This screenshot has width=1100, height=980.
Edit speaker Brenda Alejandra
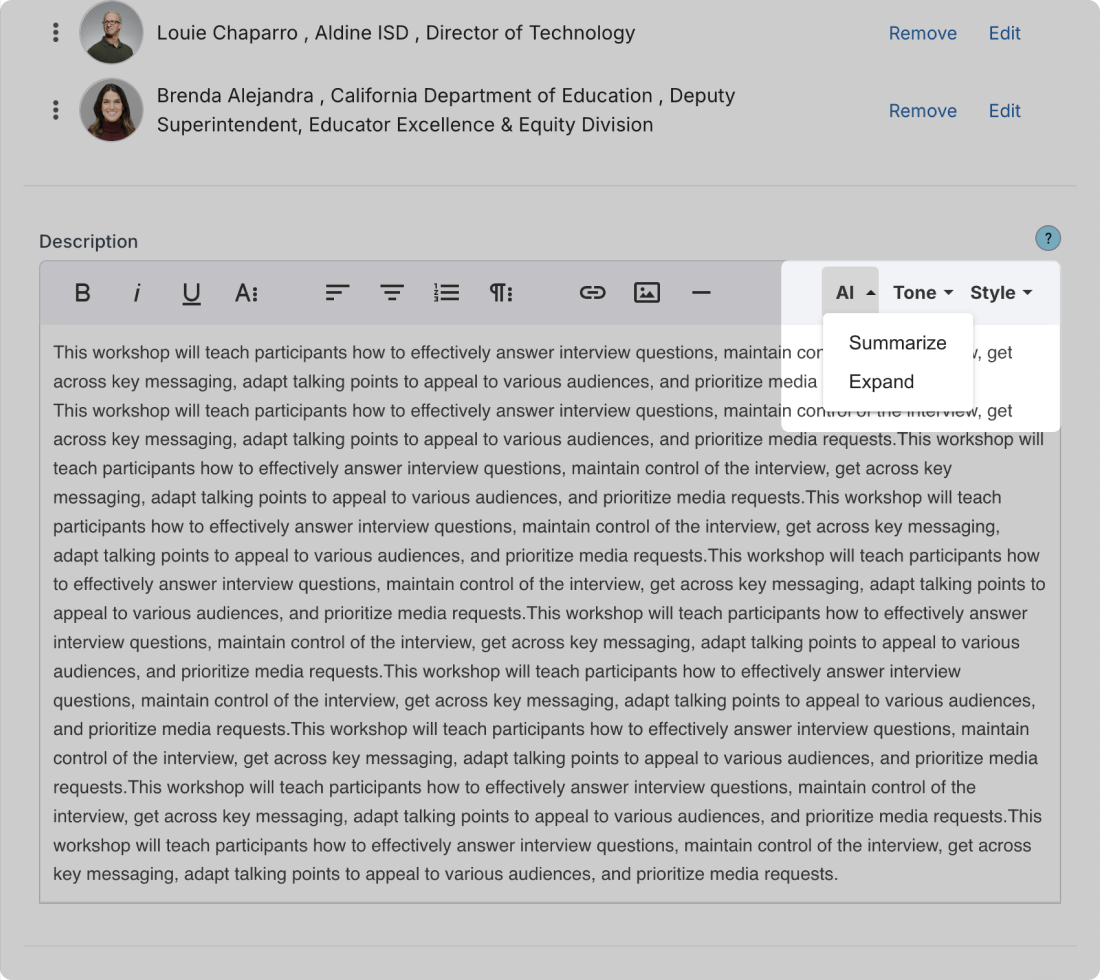pyautogui.click(x=1005, y=111)
